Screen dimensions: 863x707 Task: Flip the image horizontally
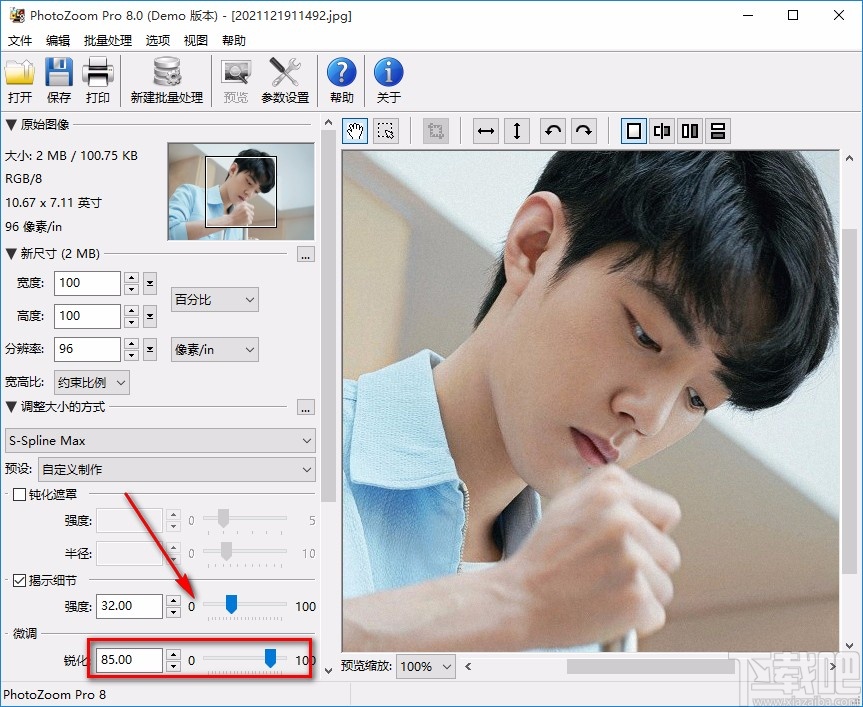click(486, 131)
